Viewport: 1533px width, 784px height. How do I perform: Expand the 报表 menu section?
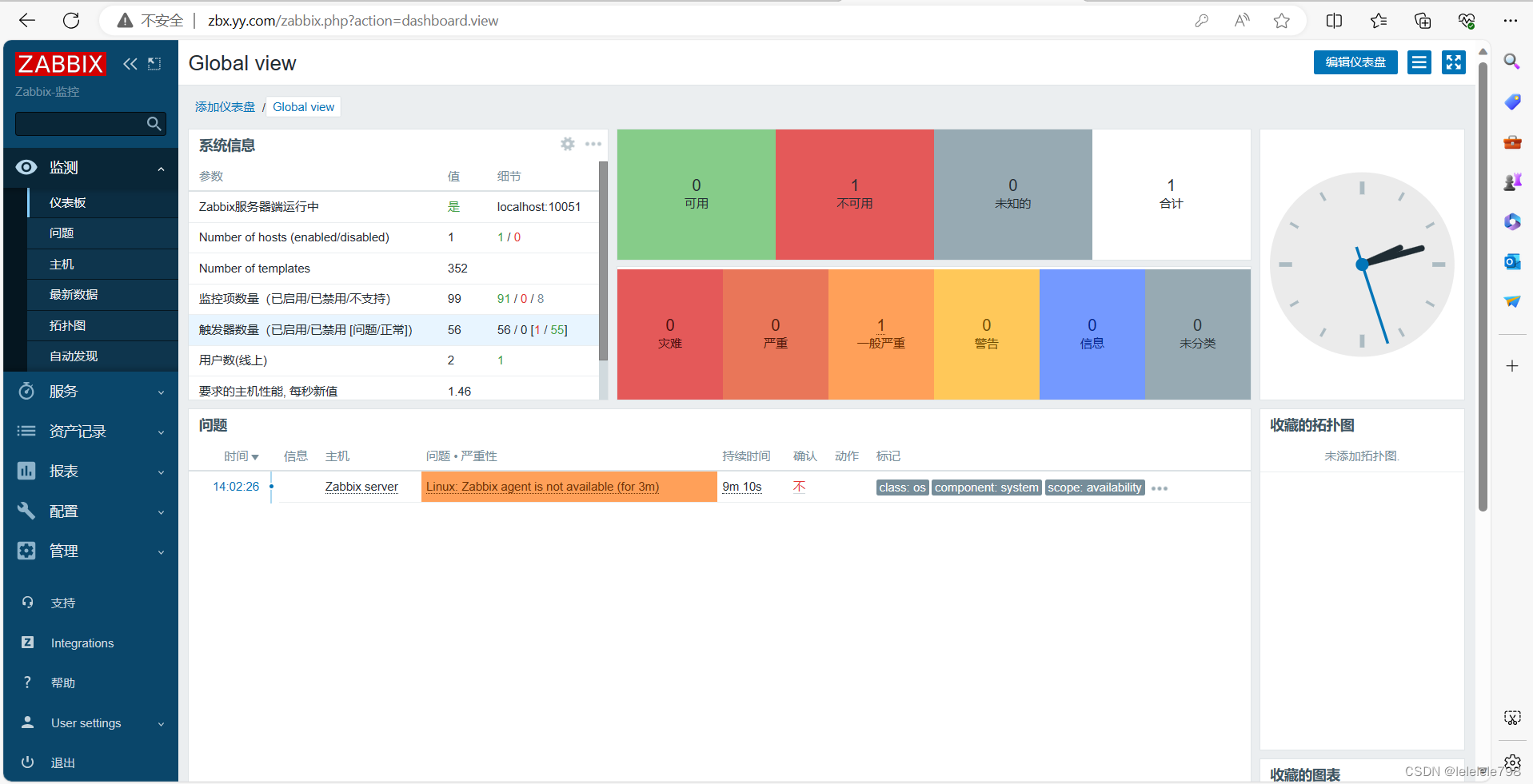(x=161, y=472)
